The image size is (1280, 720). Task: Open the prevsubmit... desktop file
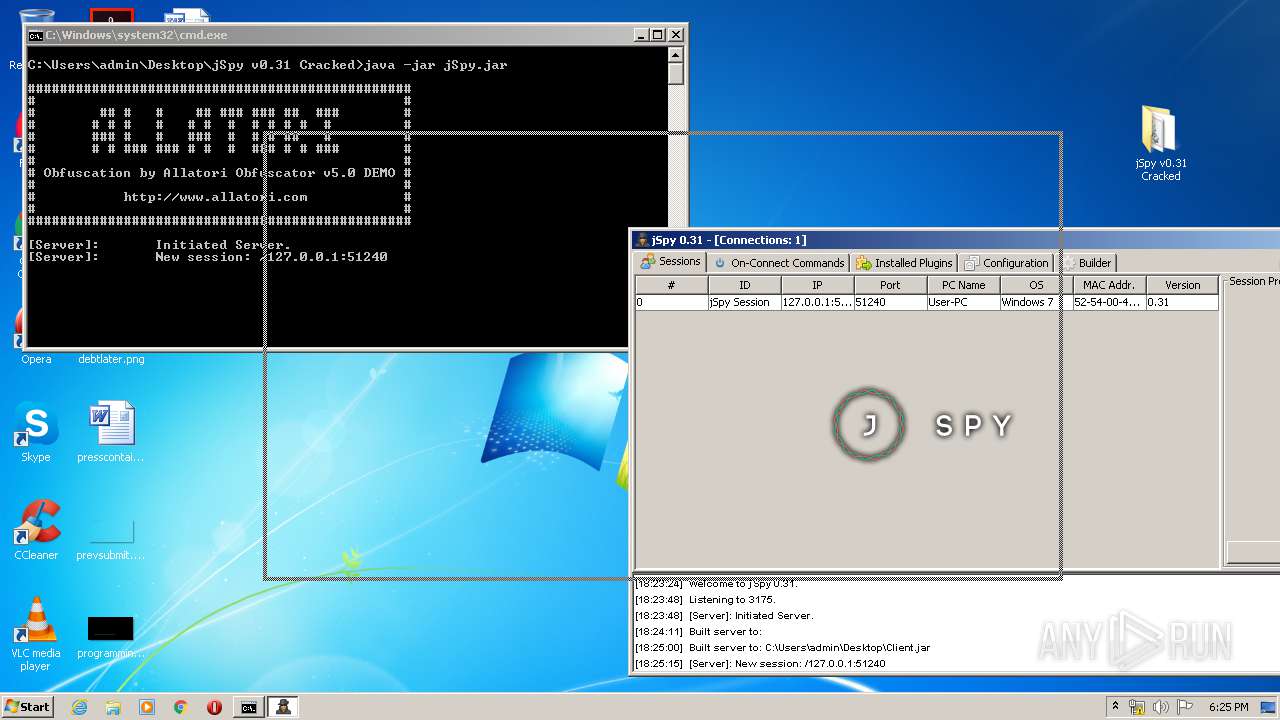110,538
